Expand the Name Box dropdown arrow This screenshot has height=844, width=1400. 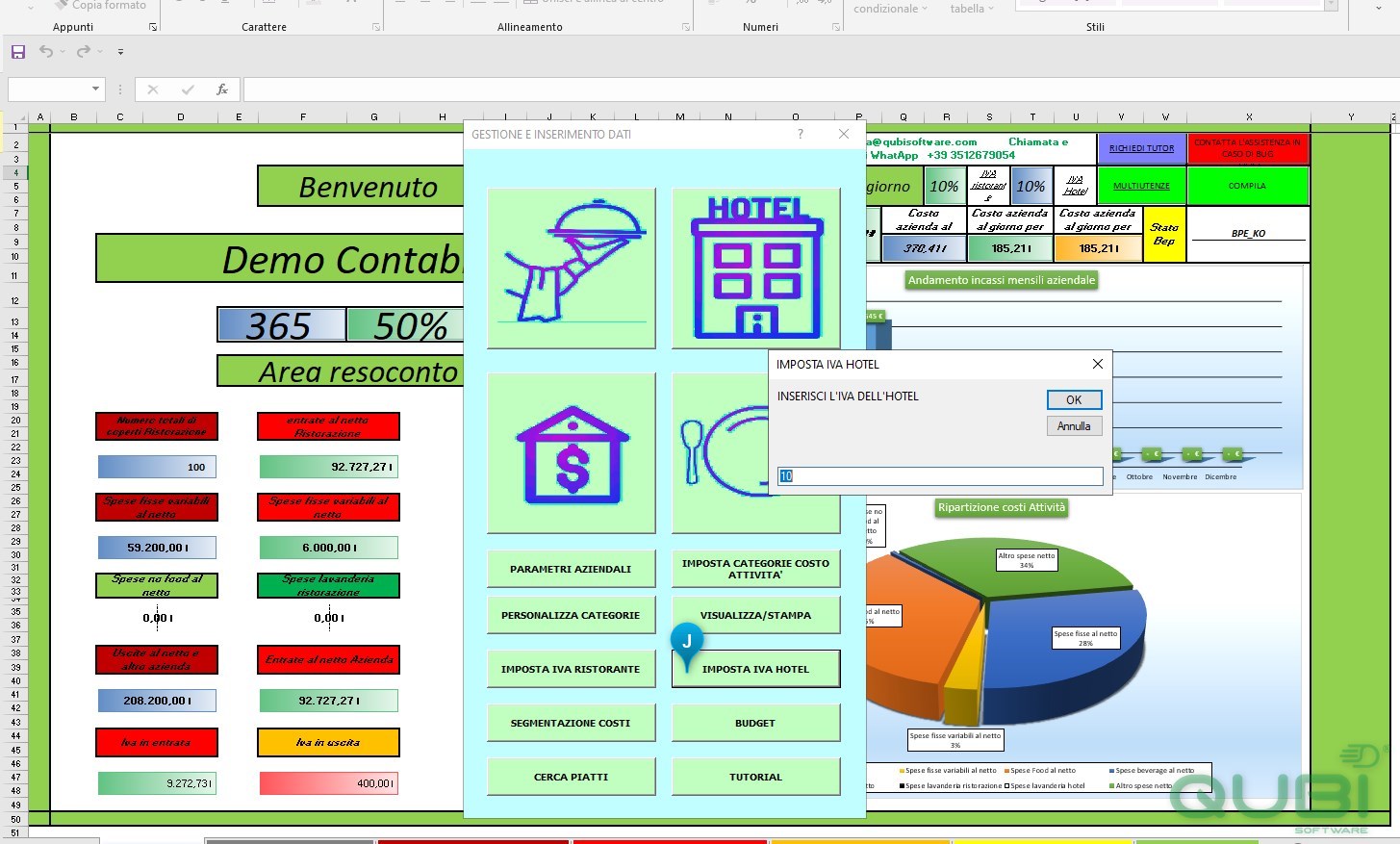point(95,90)
